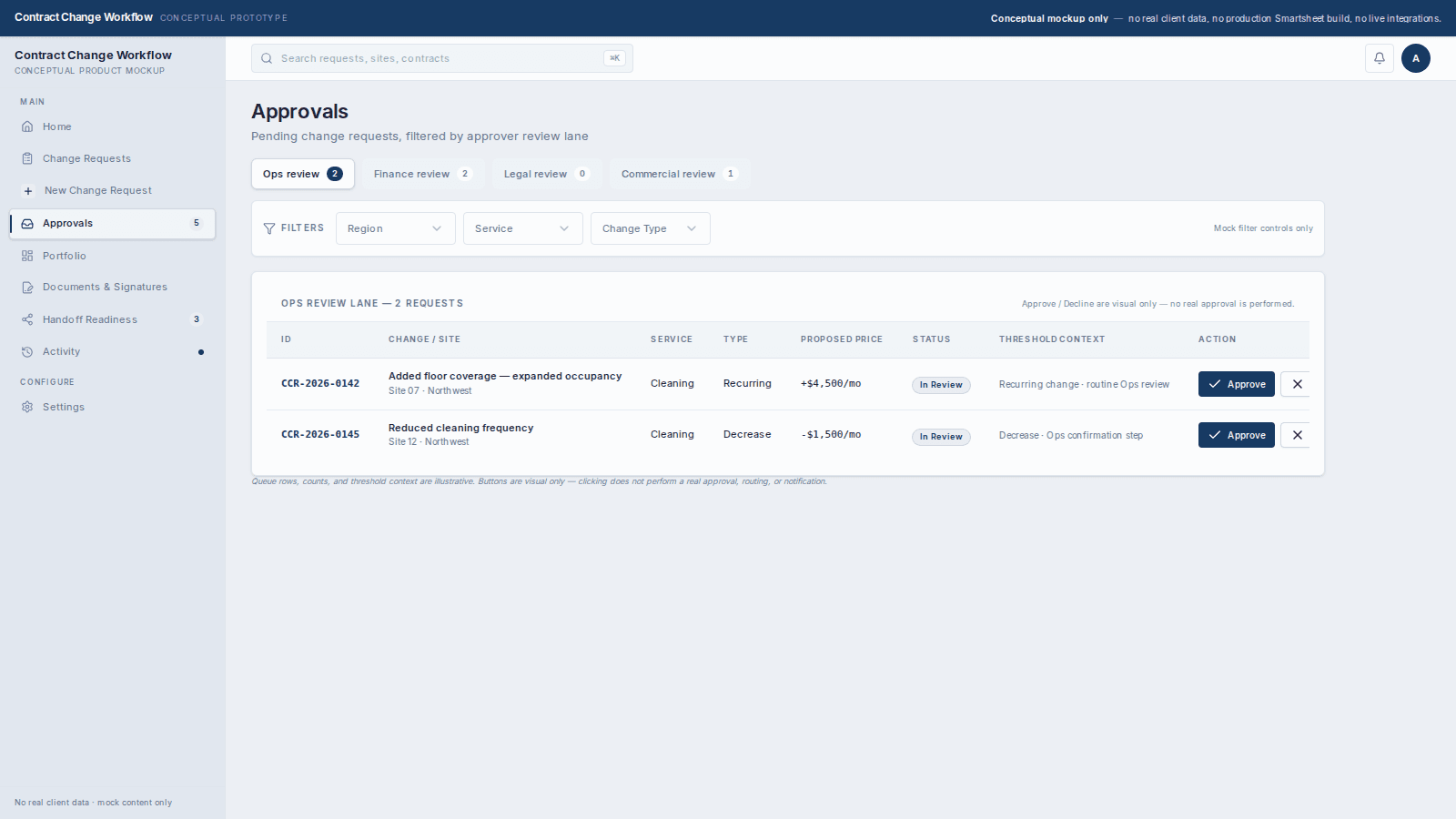Click the Threshold Context column header
This screenshot has height=819, width=1456.
[1052, 339]
